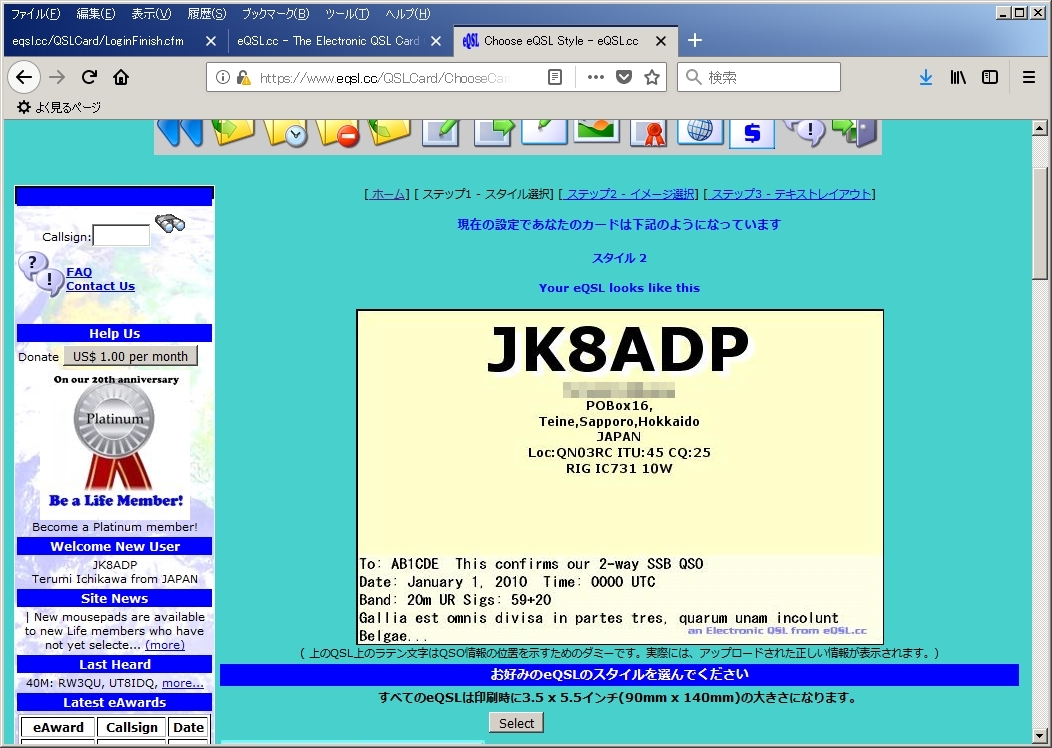Toggle the sidebar icon in browser toolbar
1052x748 pixels.
(x=990, y=77)
